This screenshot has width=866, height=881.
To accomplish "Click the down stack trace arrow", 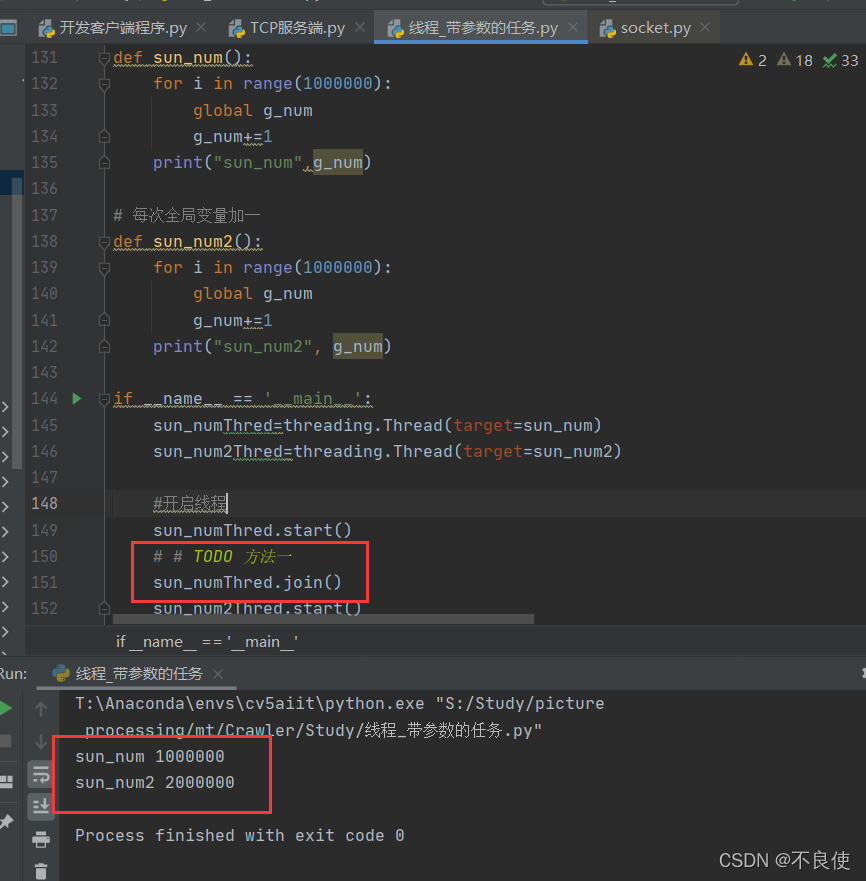I will point(41,742).
